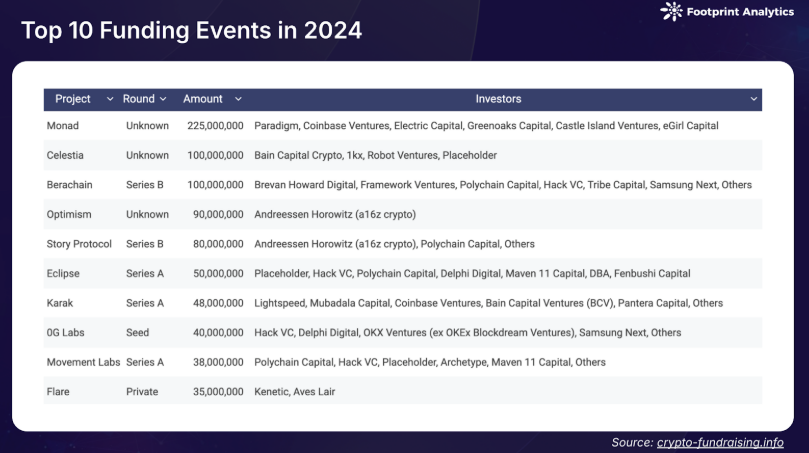Select the Monad project row
The height and width of the screenshot is (453, 809).
403,125
